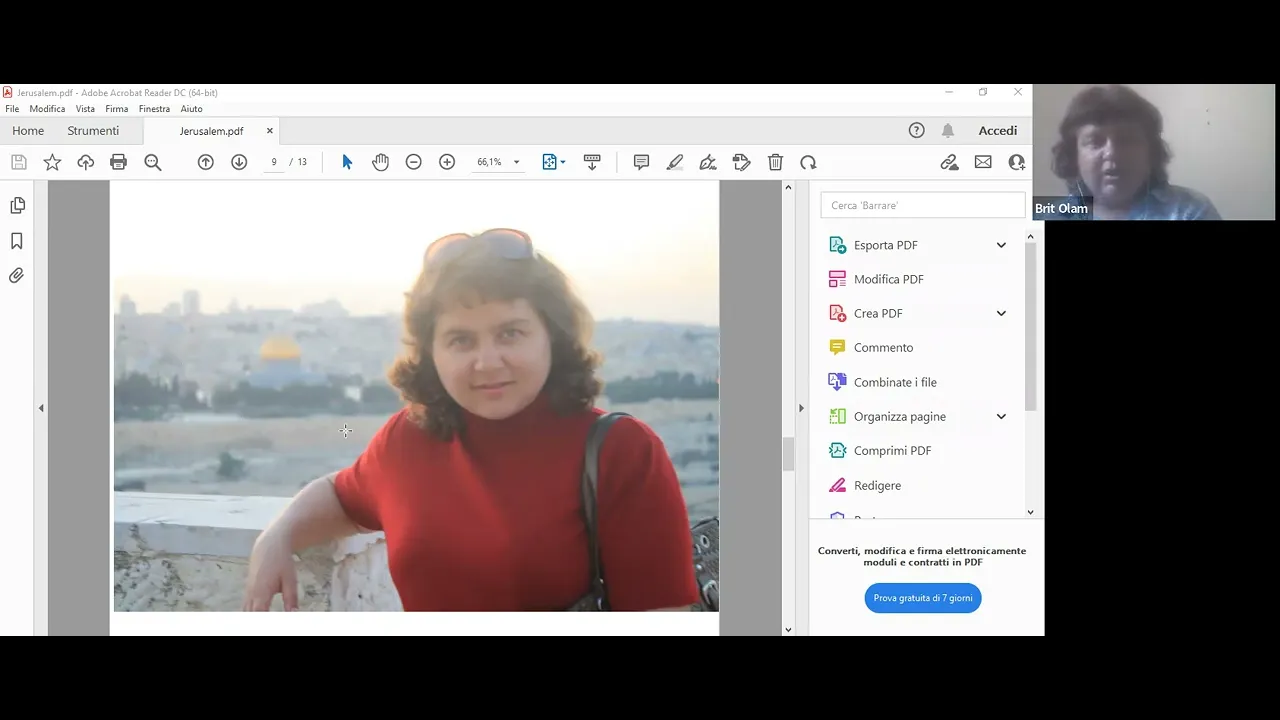Open the Modifica menu
1280x720 pixels.
point(47,109)
